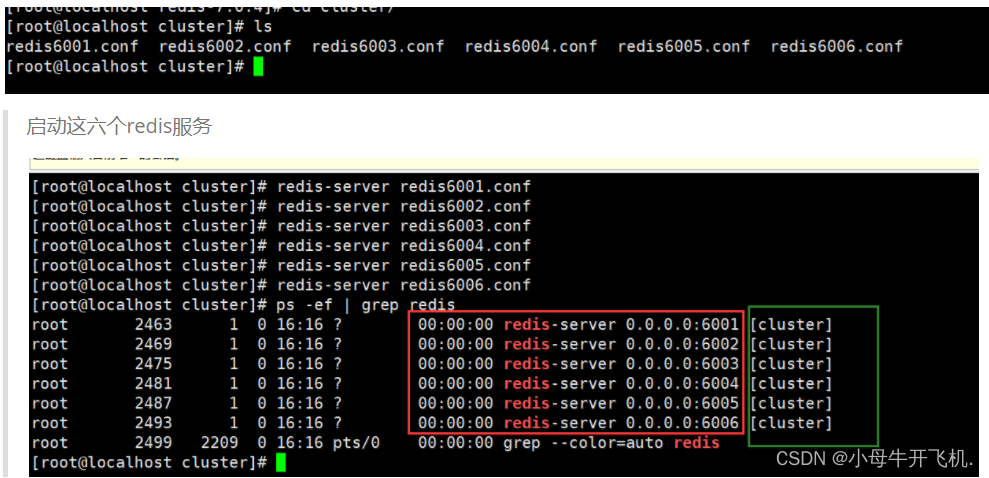The width and height of the screenshot is (989, 478).
Task: Click process ID 2481
Action: (153, 383)
